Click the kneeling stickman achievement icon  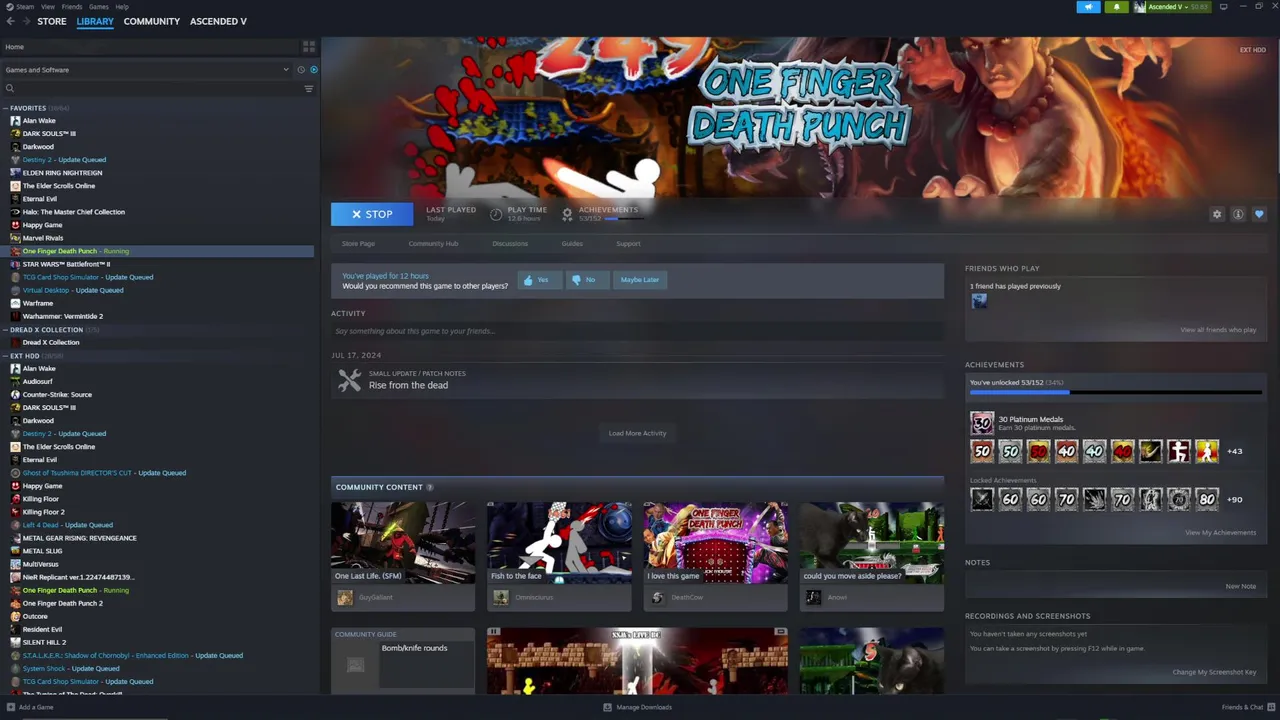pos(1179,451)
